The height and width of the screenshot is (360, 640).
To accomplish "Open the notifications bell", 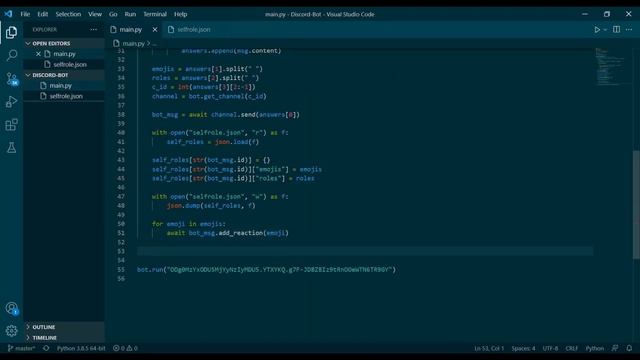I will coord(629,348).
